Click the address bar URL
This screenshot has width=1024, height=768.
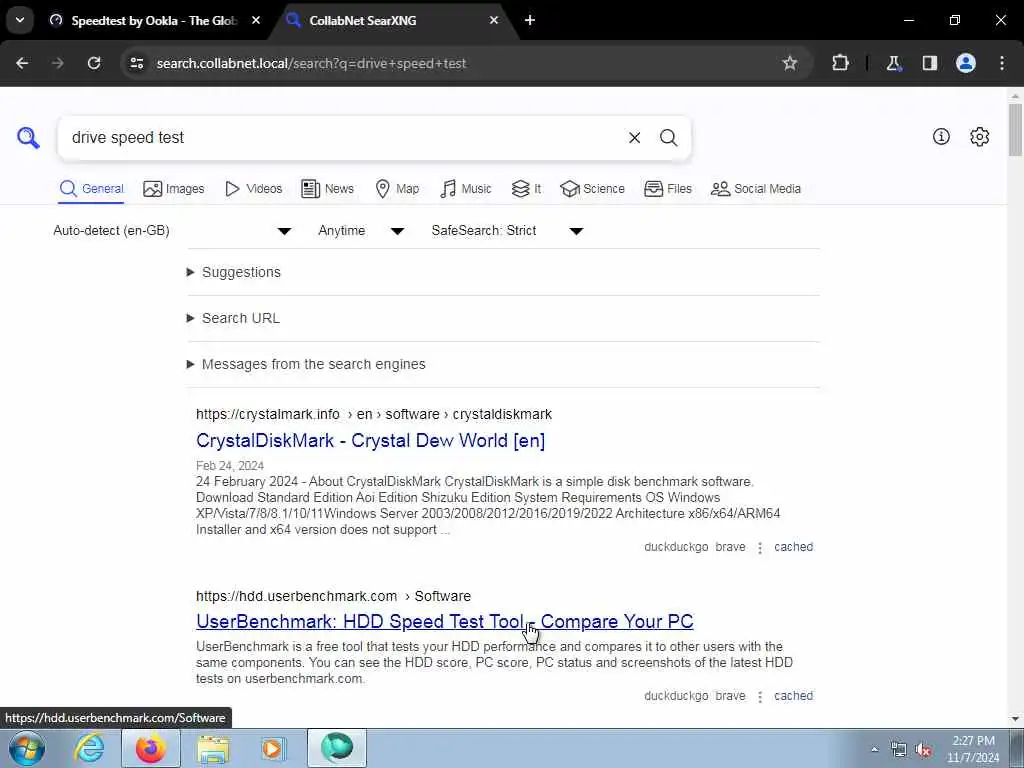[x=311, y=63]
